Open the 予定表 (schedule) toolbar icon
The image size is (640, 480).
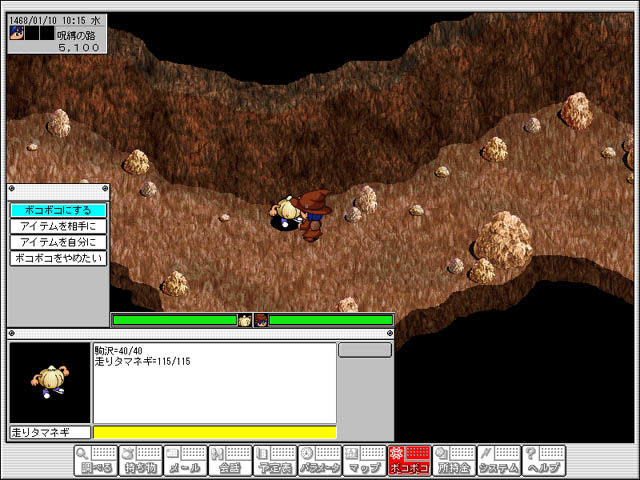point(274,460)
